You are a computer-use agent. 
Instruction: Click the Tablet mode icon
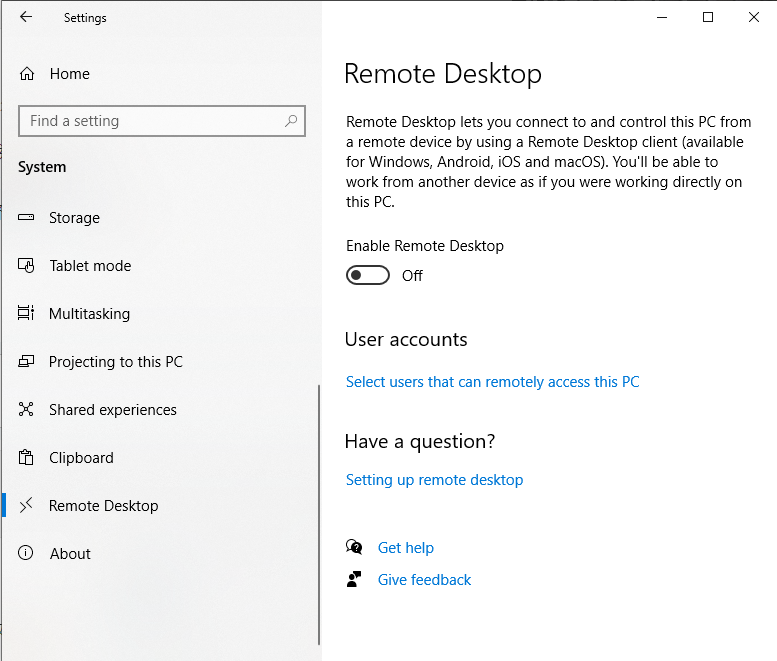pyautogui.click(x=26, y=266)
